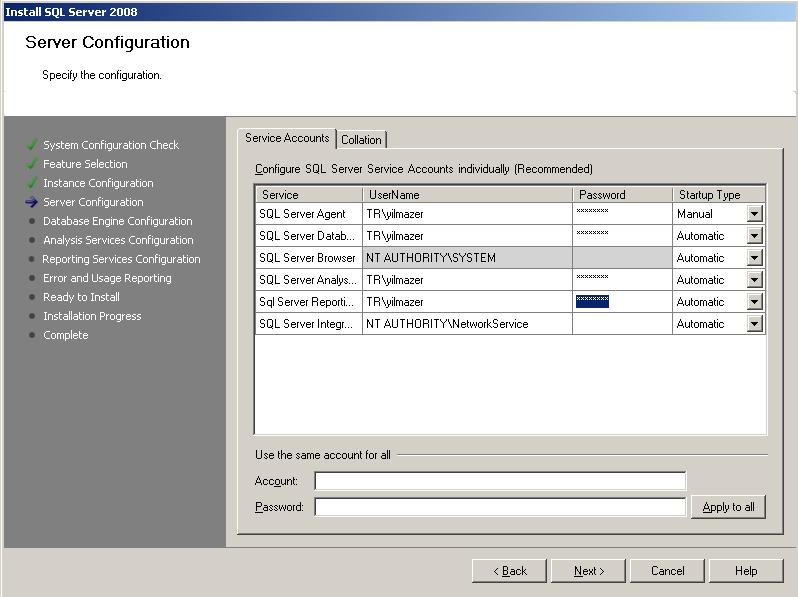Click the System Configuration Check step label

click(111, 145)
